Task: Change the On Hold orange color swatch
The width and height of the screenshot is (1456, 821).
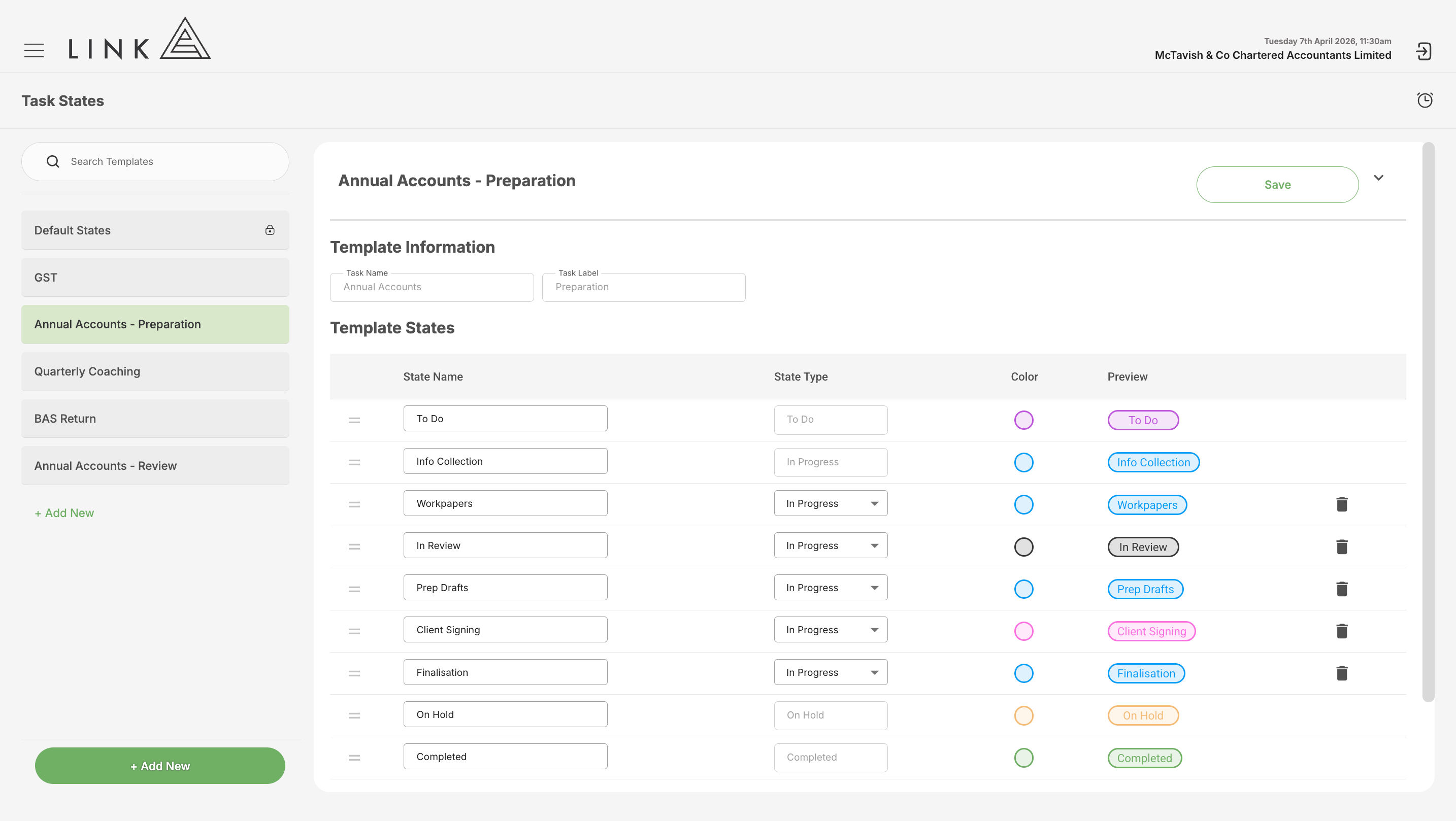Action: (x=1023, y=715)
